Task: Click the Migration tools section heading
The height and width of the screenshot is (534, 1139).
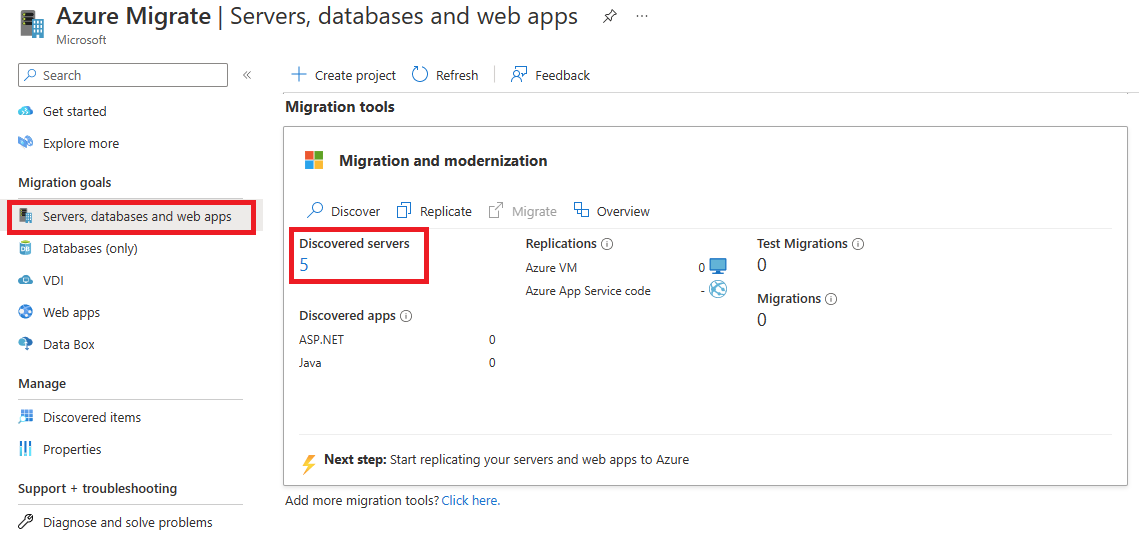Action: 340,107
